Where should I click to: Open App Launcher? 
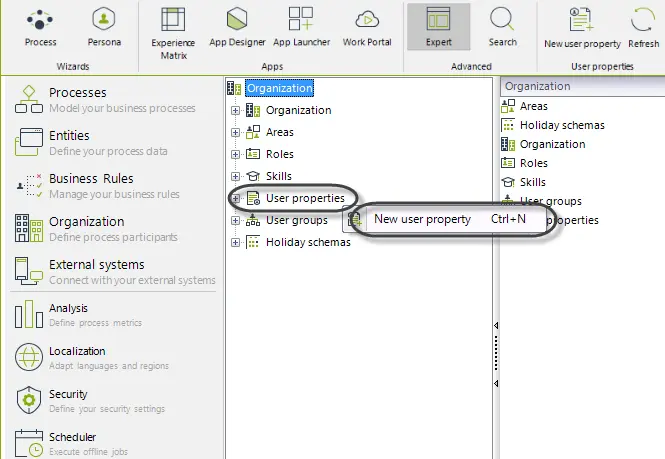[302, 28]
